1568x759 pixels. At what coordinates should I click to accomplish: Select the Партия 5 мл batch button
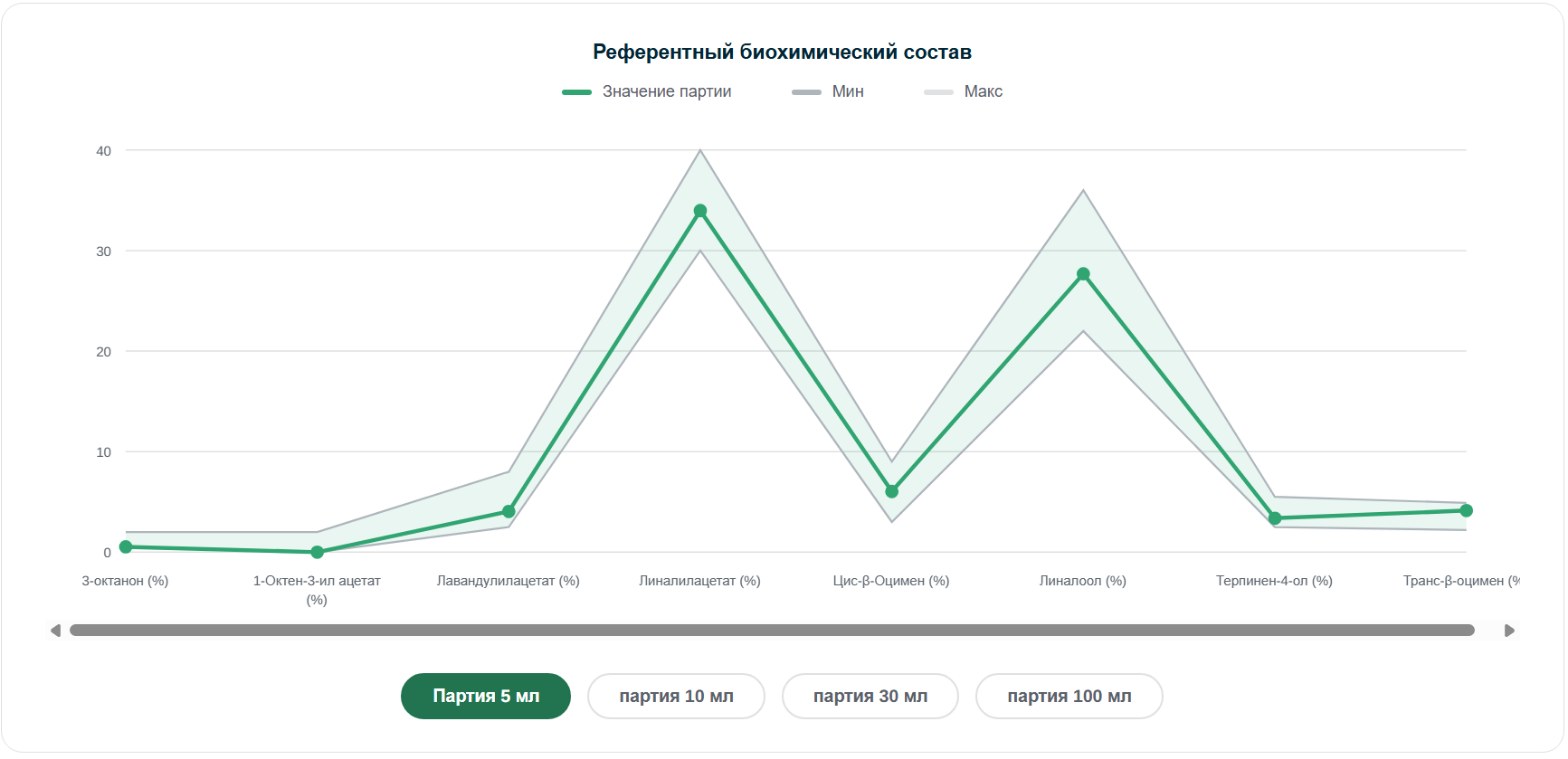pyautogui.click(x=486, y=696)
